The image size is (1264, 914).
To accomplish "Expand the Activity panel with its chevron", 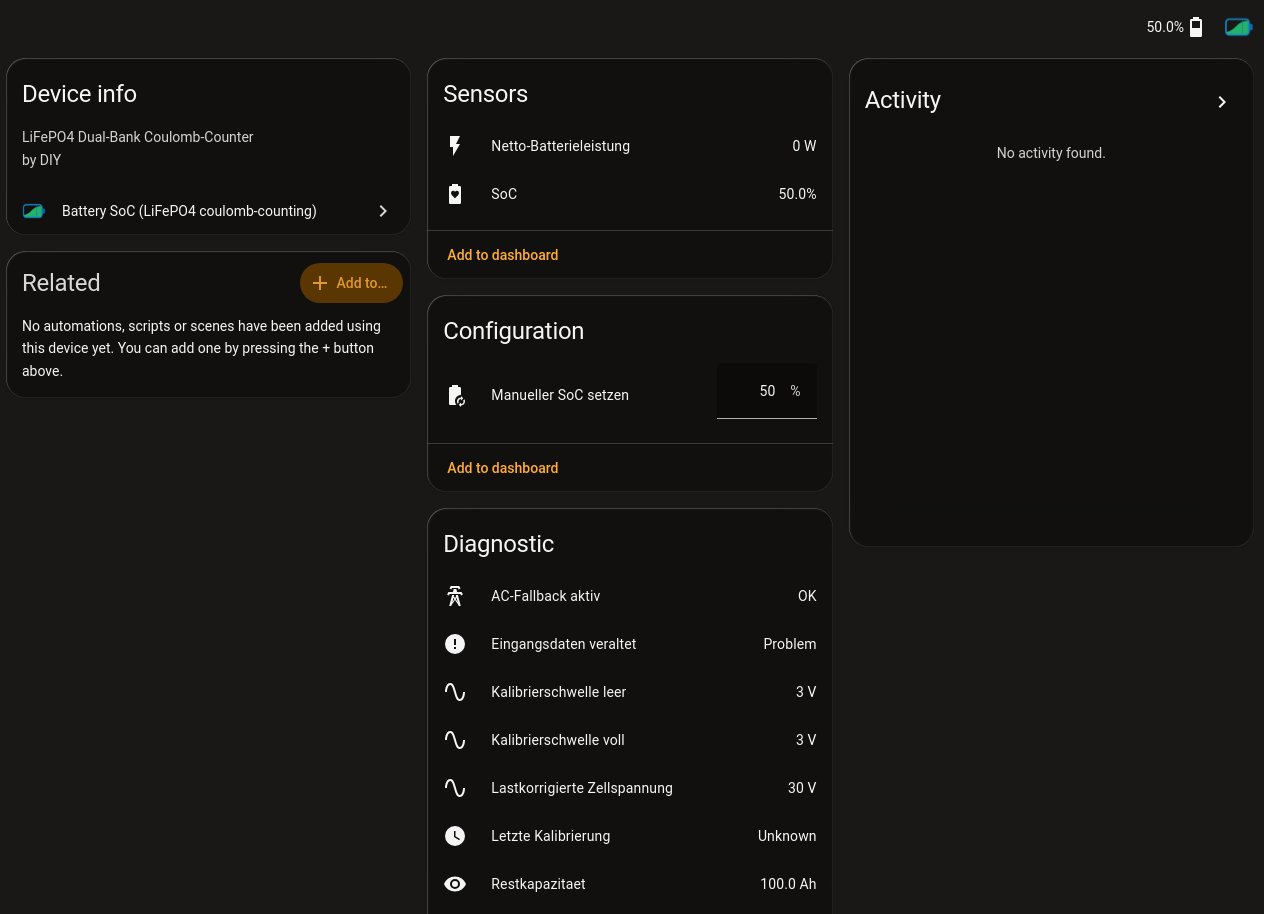I will tap(1222, 102).
